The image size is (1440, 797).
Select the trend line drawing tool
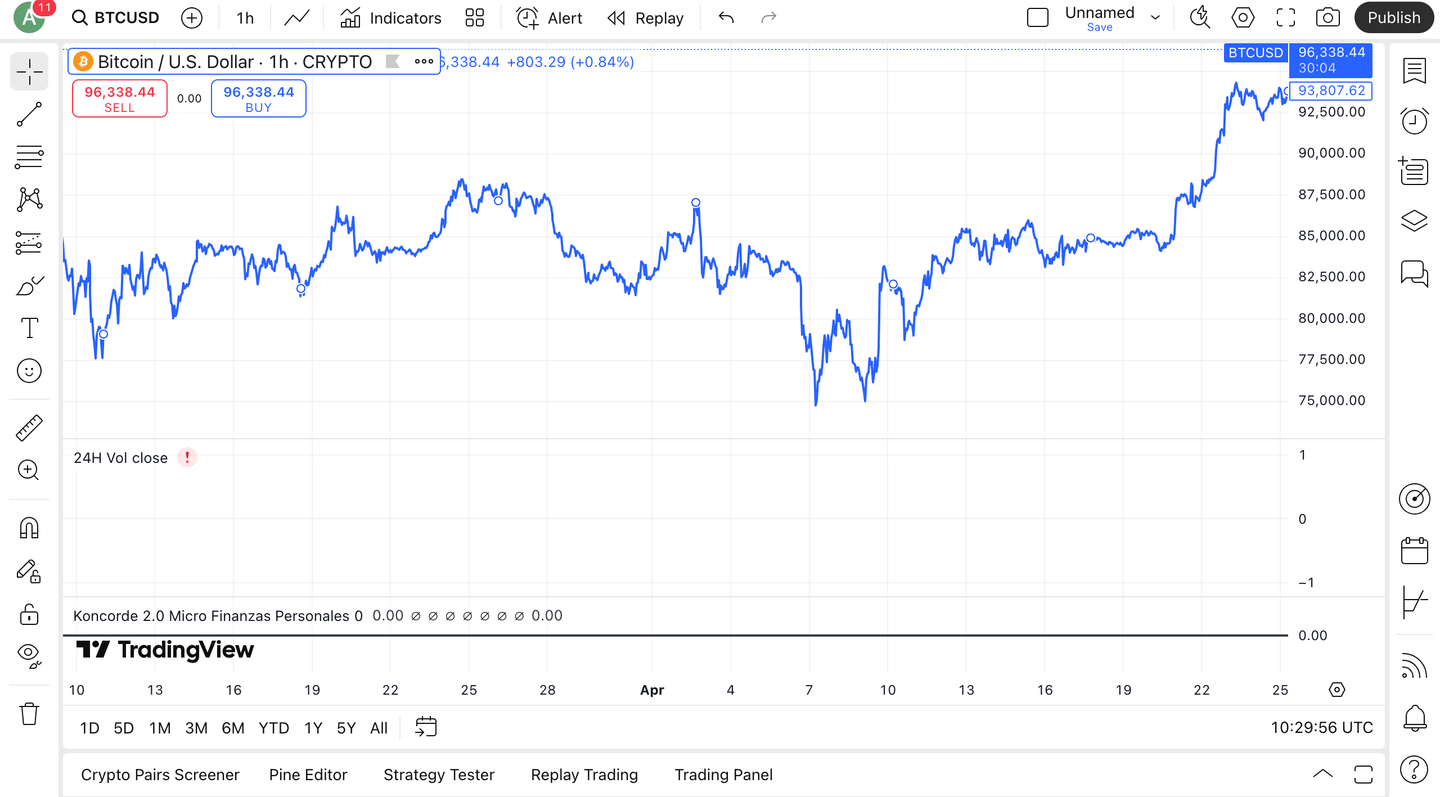pyautogui.click(x=29, y=114)
